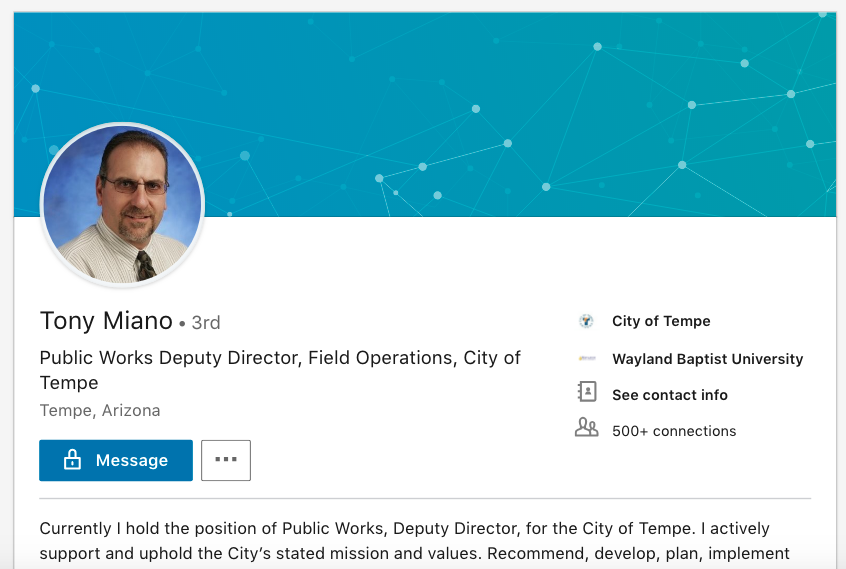Click the Message button
The width and height of the screenshot is (846, 569).
pyautogui.click(x=116, y=461)
